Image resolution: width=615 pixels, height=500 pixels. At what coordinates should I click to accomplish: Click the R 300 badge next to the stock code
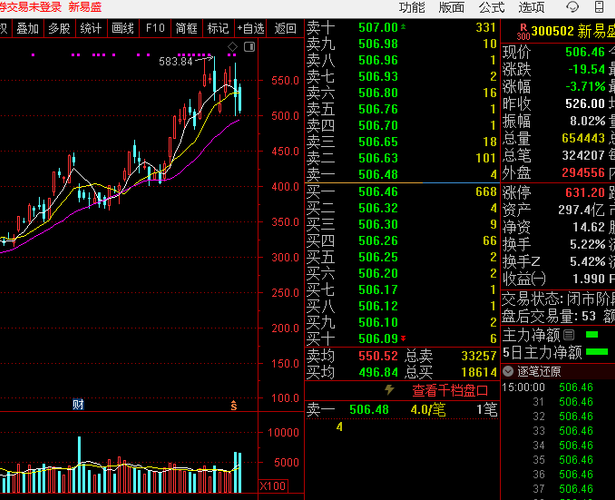pyautogui.click(x=523, y=32)
